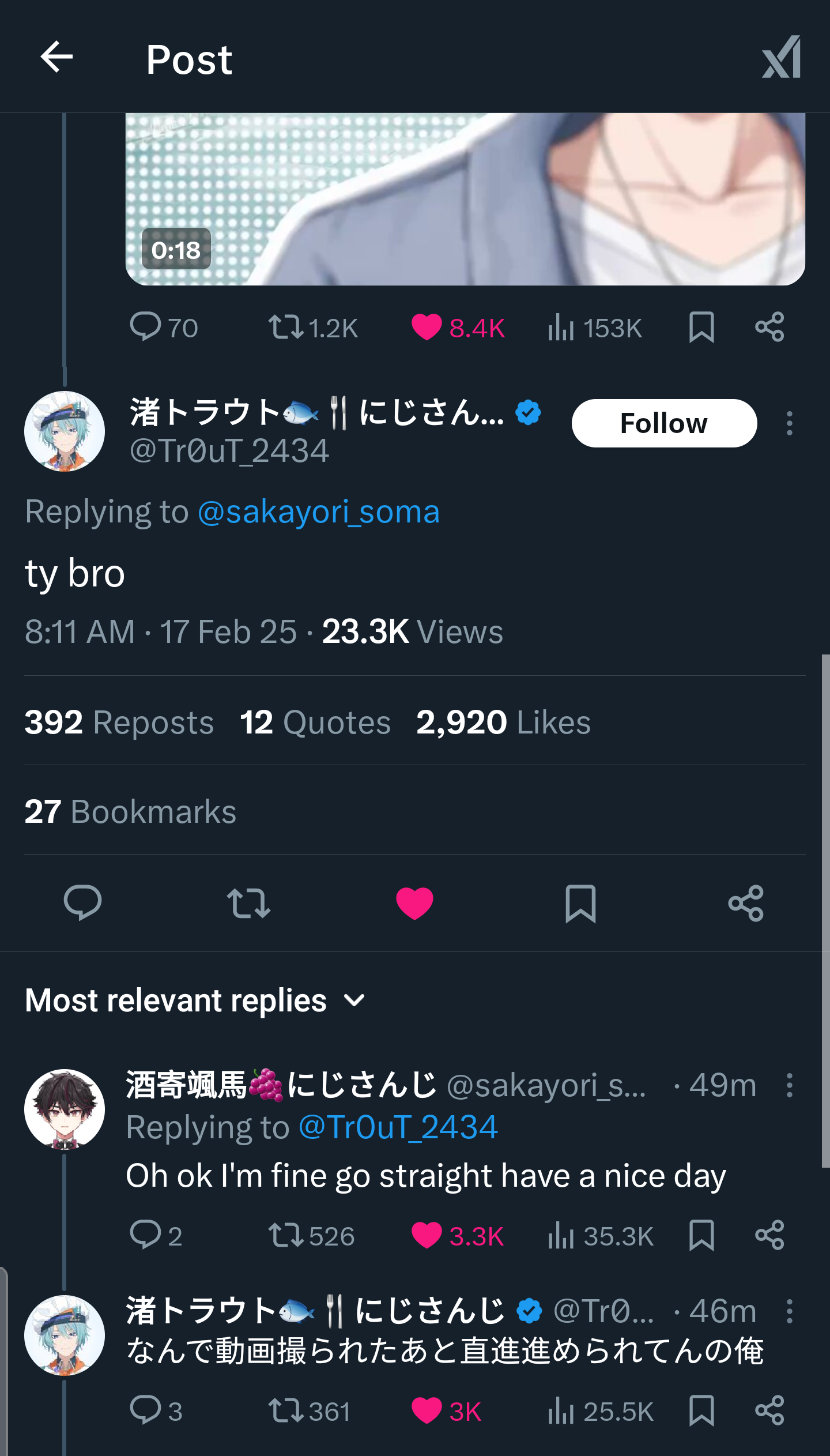Image resolution: width=830 pixels, height=1456 pixels.
Task: Open more options on the 49m reply
Action: click(790, 1085)
